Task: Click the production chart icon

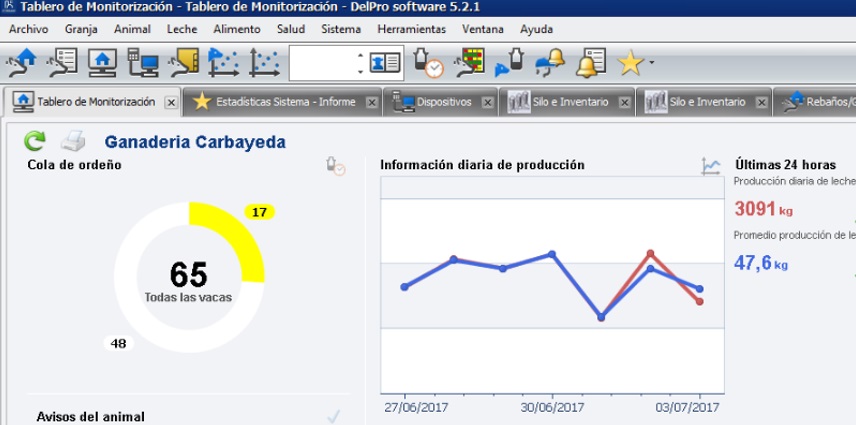Action: click(711, 166)
